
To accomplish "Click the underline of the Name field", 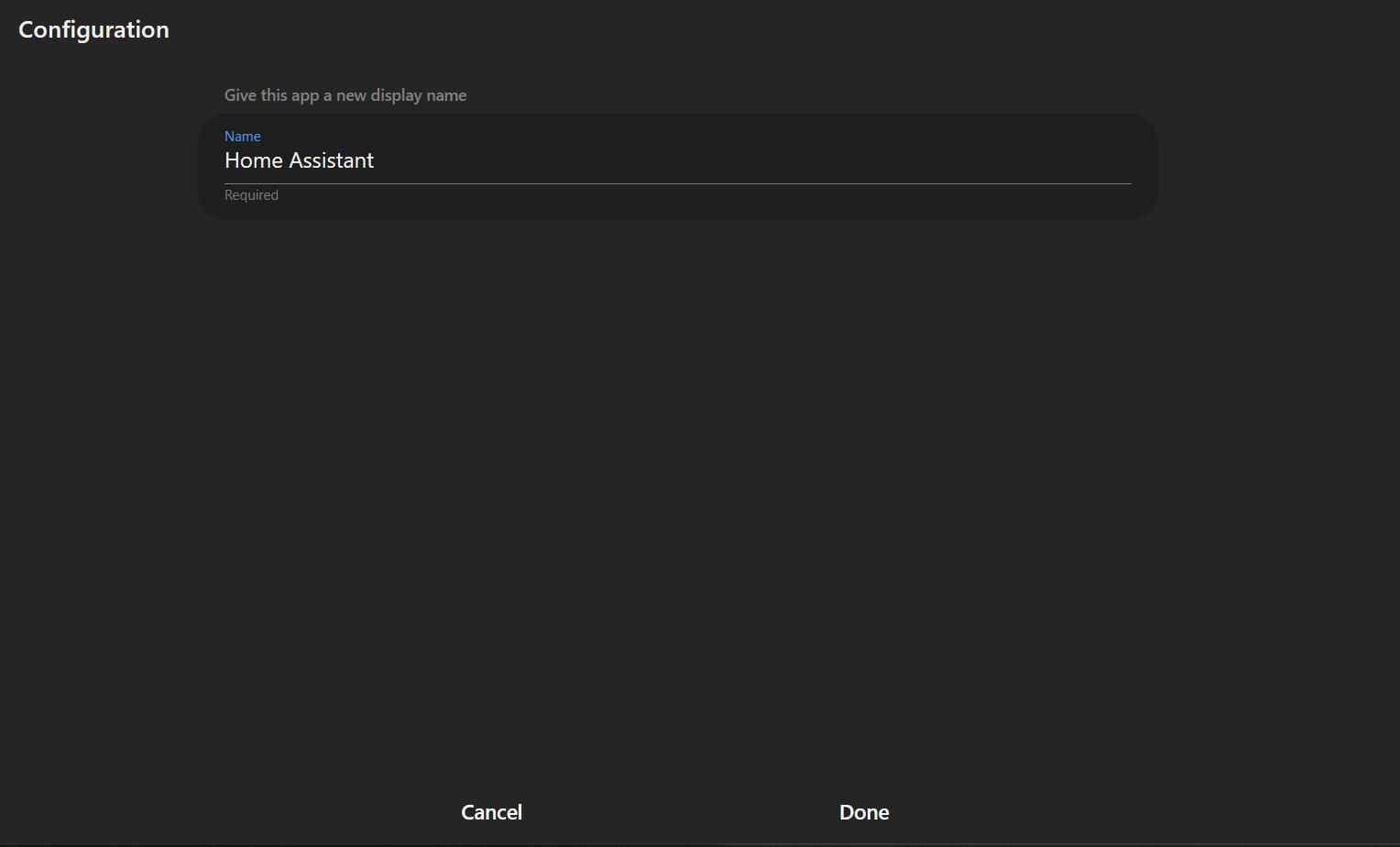I will click(678, 183).
